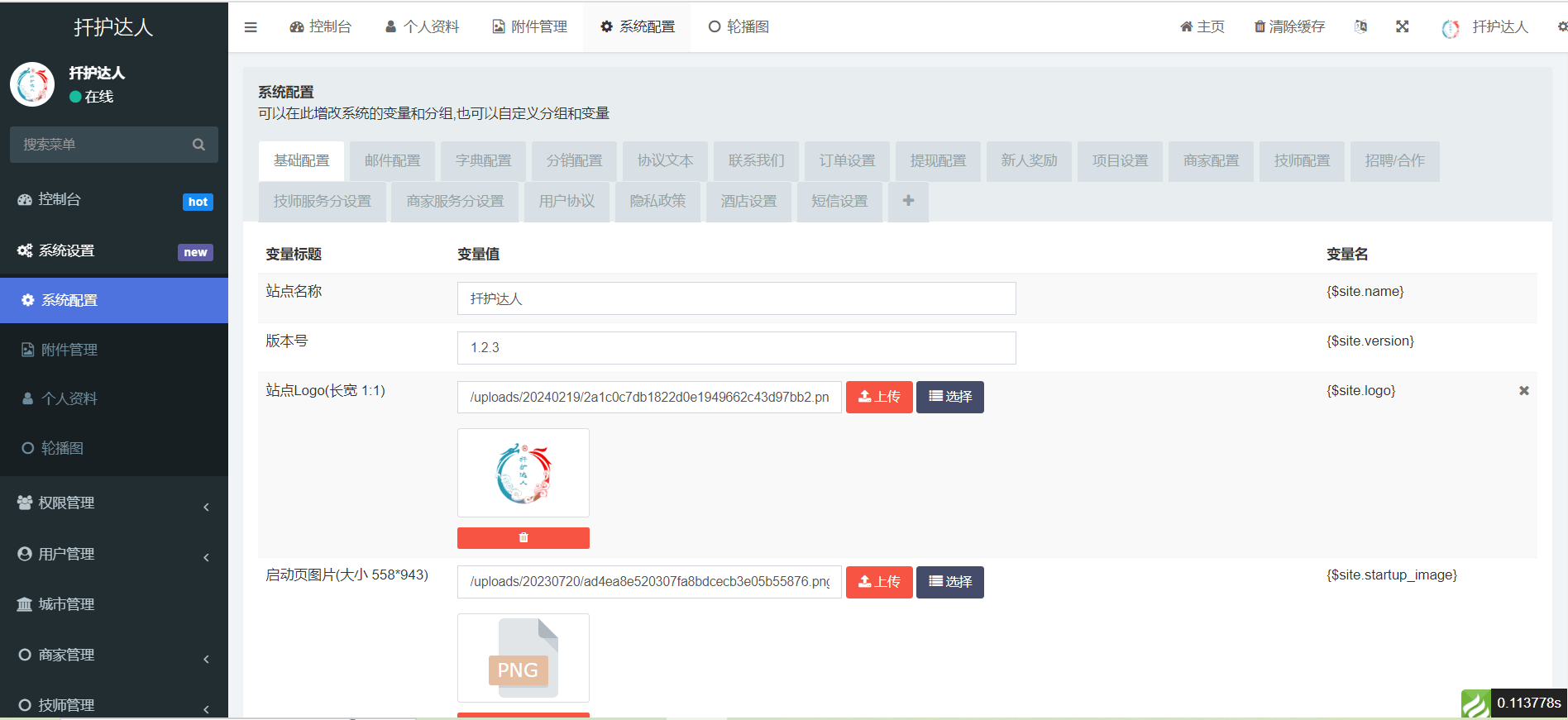Click the site logo preview thumbnail

(x=523, y=473)
